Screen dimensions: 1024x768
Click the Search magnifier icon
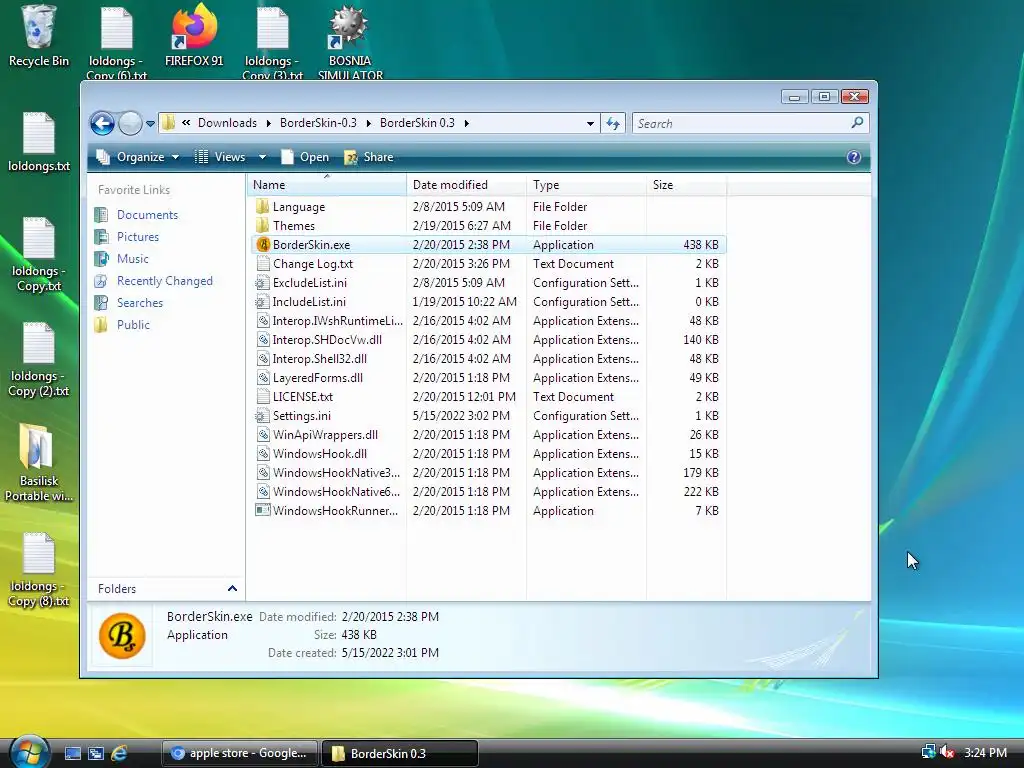coord(857,123)
